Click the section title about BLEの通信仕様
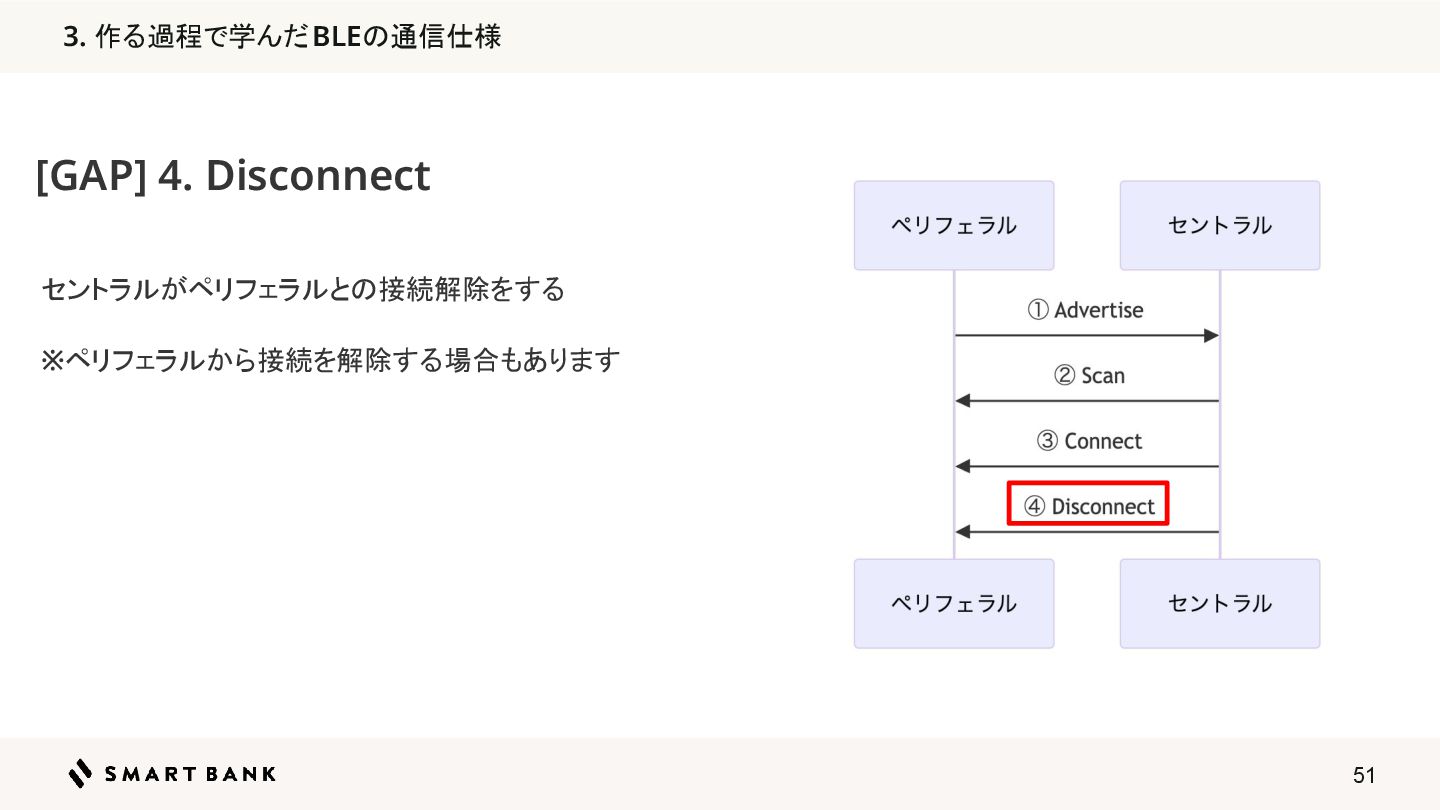1440x810 pixels. pos(281,37)
